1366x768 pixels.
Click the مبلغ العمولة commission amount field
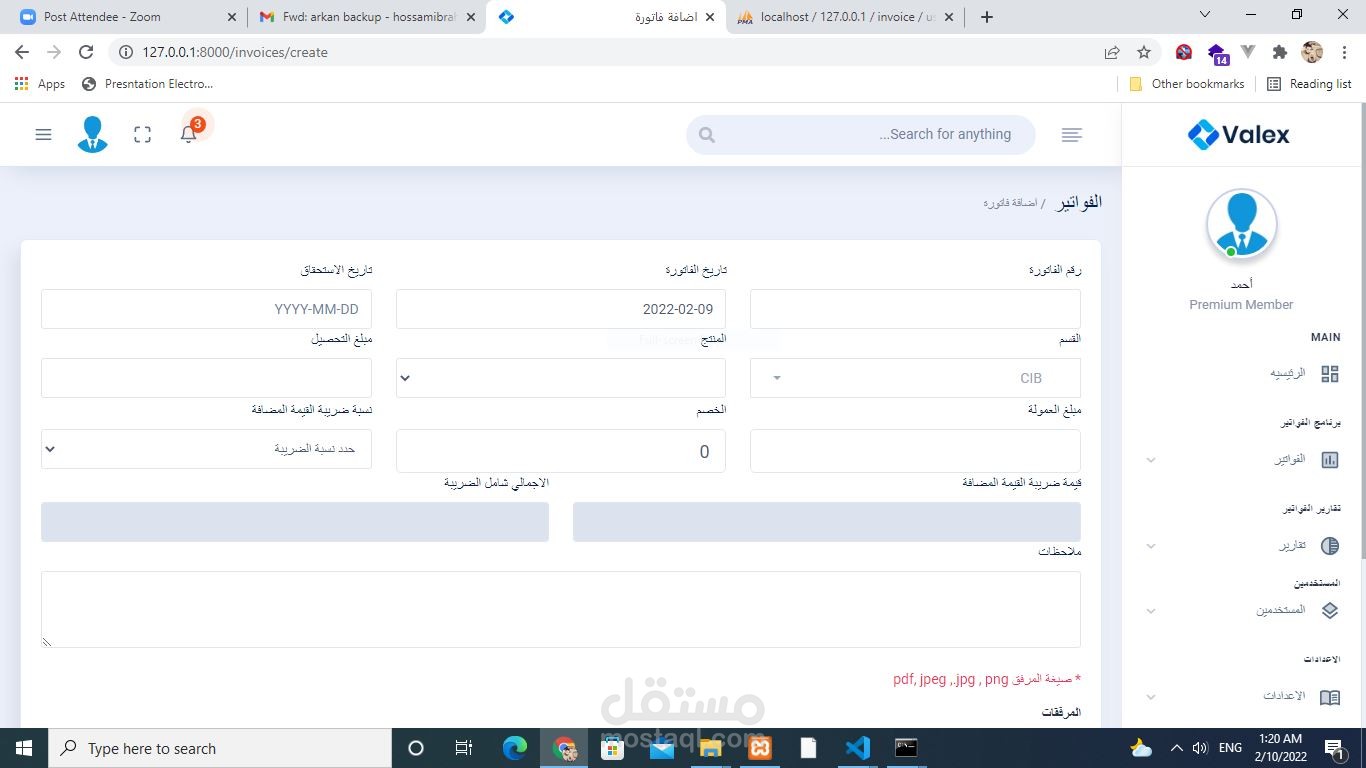pos(915,451)
